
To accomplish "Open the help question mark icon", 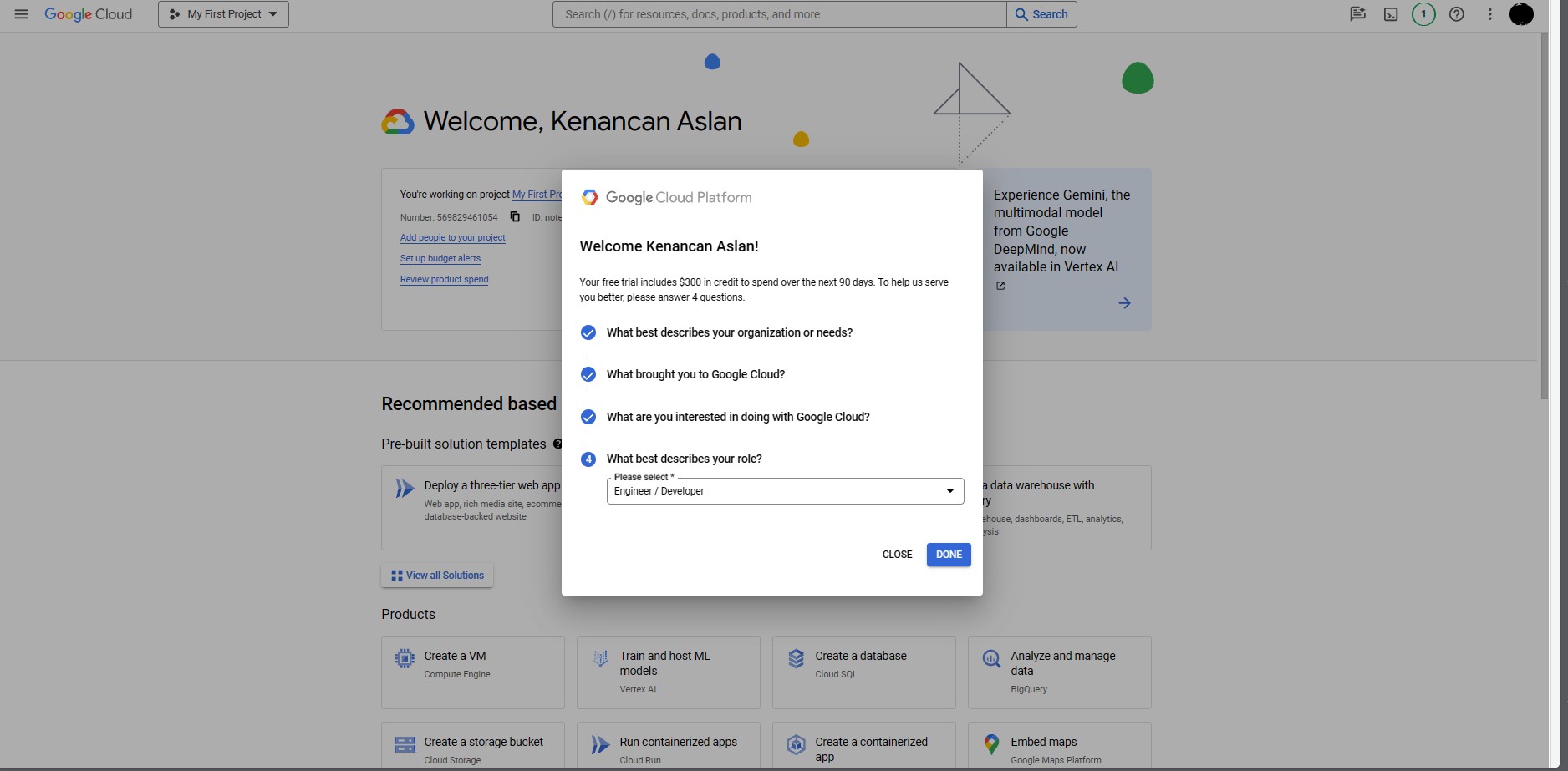I will point(1457,14).
